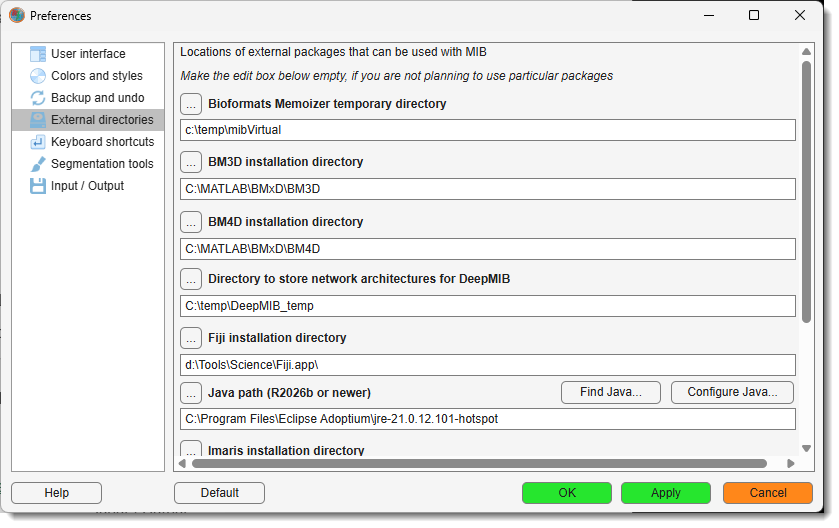Open the Input / Output section
The image size is (839, 528).
(x=88, y=186)
